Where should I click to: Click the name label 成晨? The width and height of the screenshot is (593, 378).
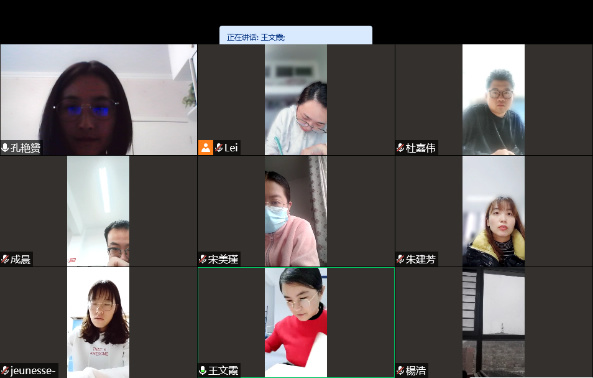click(20, 259)
